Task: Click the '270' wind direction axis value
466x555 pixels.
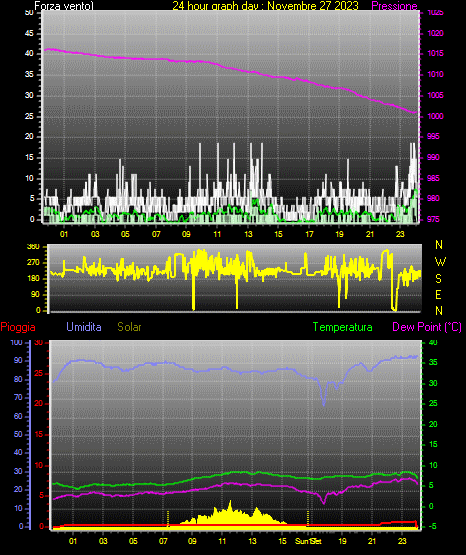Action: [33, 263]
